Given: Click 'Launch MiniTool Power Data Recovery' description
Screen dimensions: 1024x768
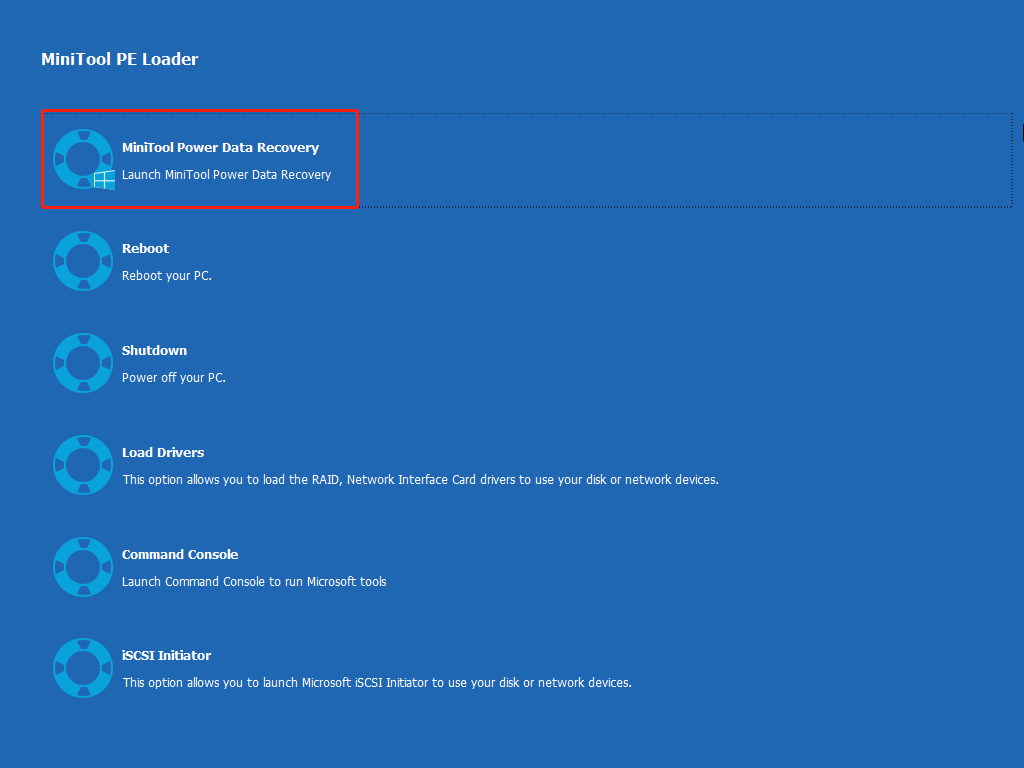Looking at the screenshot, I should (227, 174).
